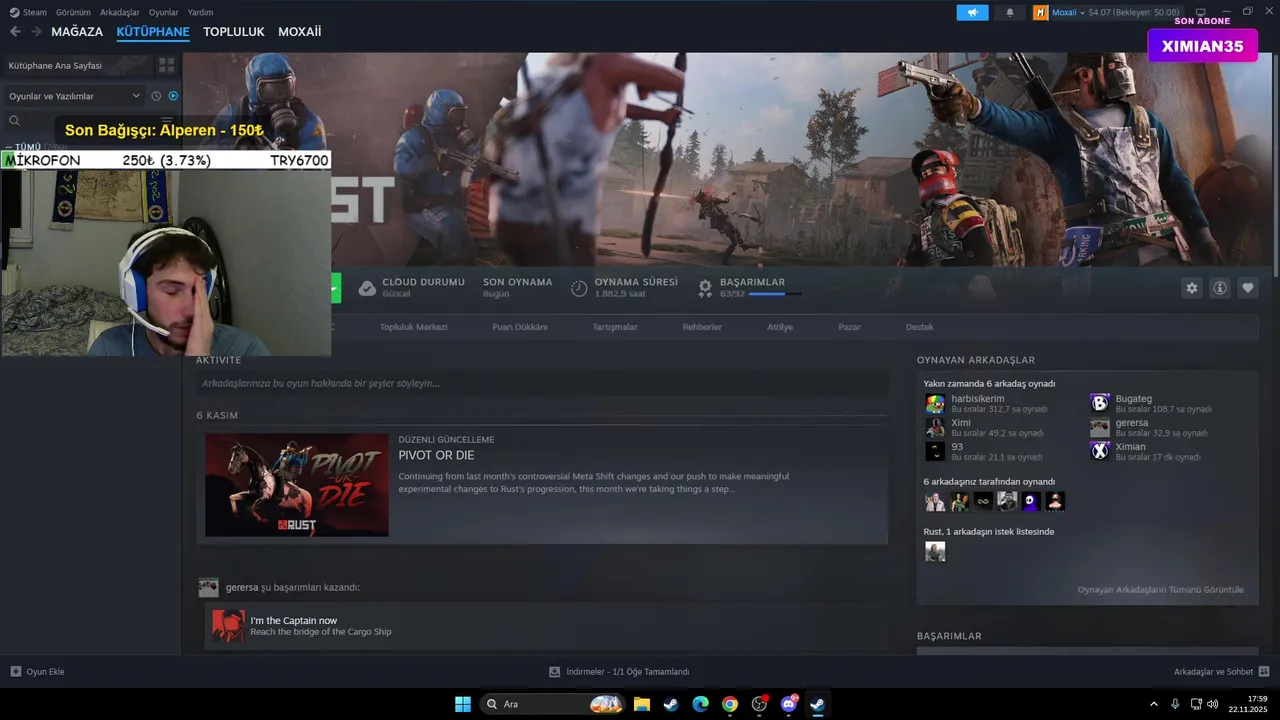The image size is (1280, 720).
Task: Show game info with the info icon
Action: [x=1220, y=288]
